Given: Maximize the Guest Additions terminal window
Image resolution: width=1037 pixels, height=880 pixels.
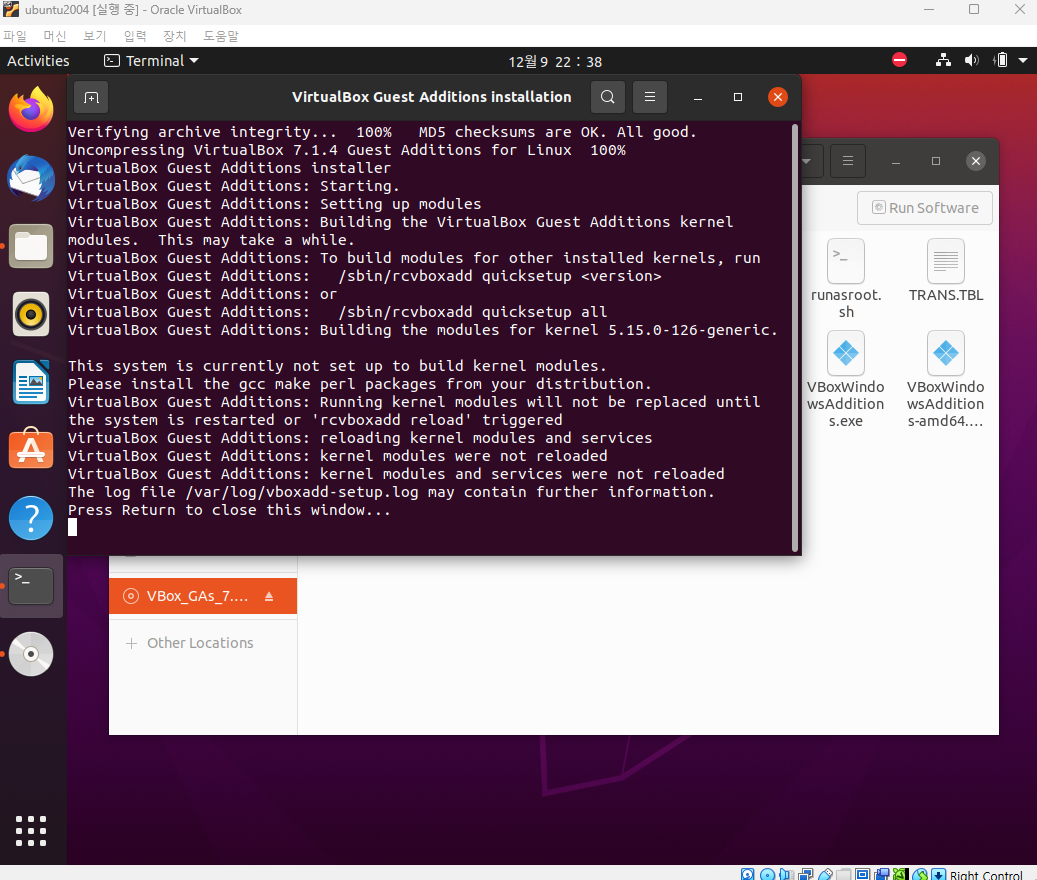Looking at the screenshot, I should [738, 97].
